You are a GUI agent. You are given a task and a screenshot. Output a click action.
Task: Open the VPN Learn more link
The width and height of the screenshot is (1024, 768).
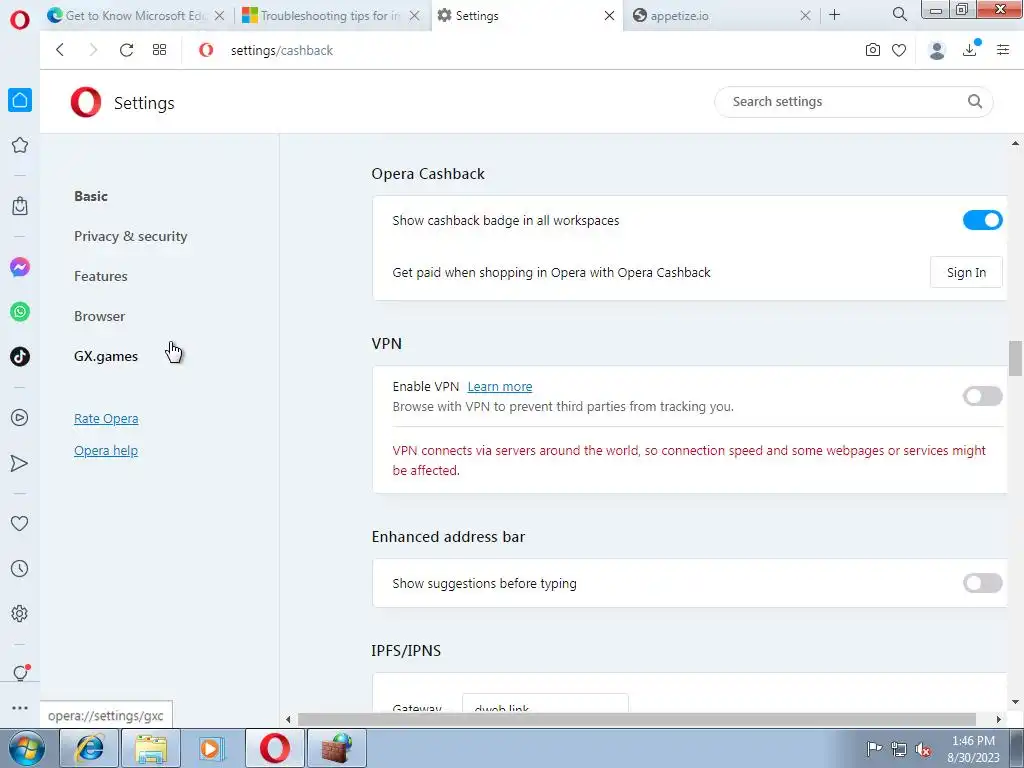[x=500, y=387]
